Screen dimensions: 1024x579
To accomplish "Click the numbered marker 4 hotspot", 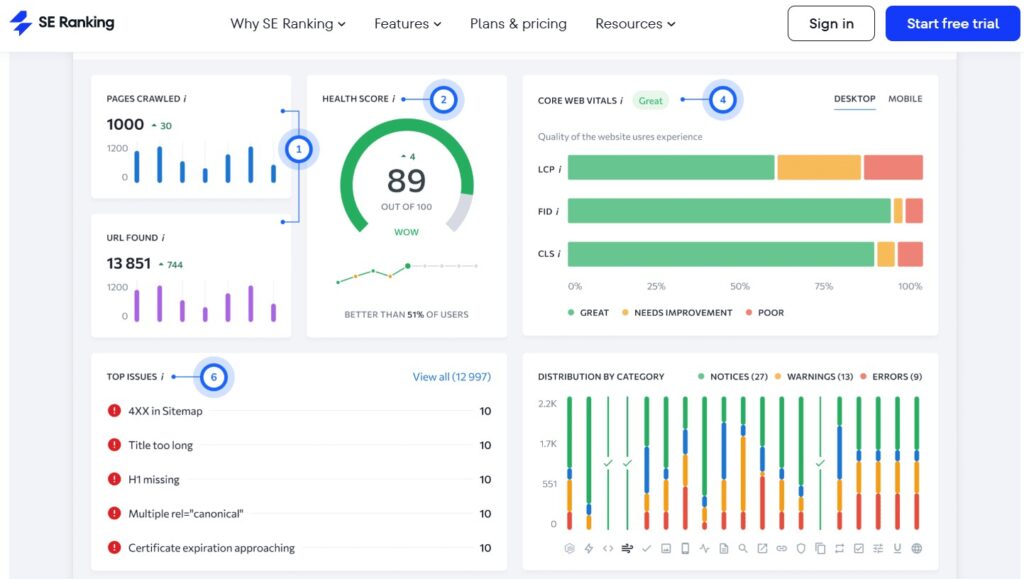I will 722,100.
